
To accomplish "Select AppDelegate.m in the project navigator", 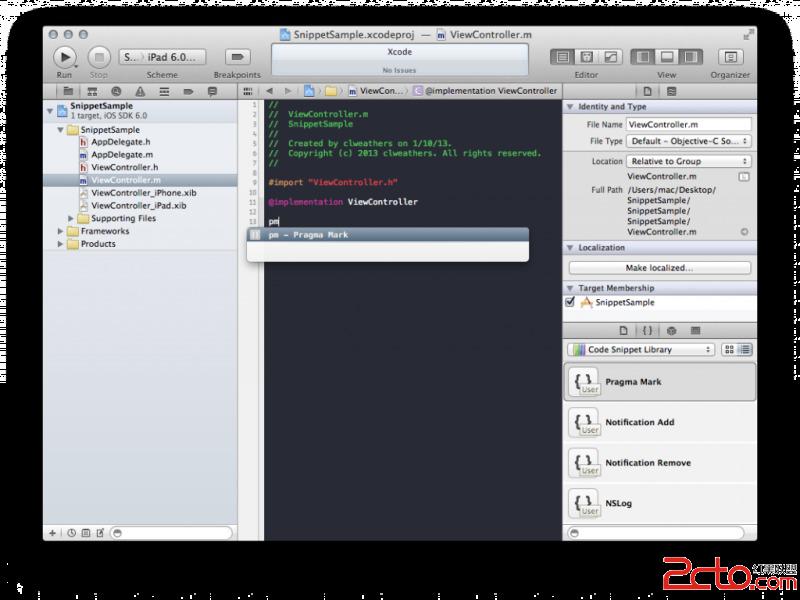I will click(121, 155).
